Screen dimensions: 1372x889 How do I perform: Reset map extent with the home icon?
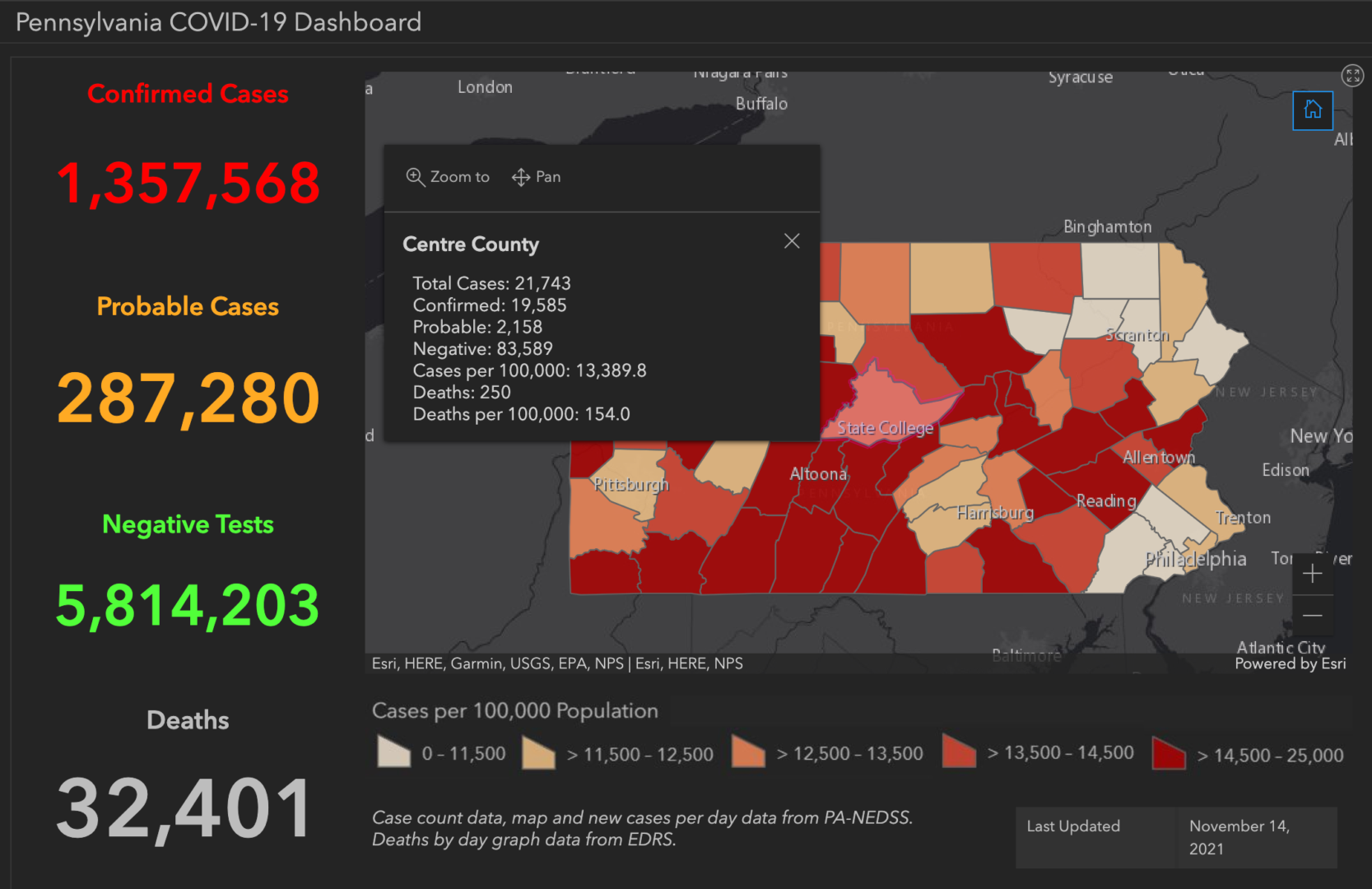pos(1313,110)
